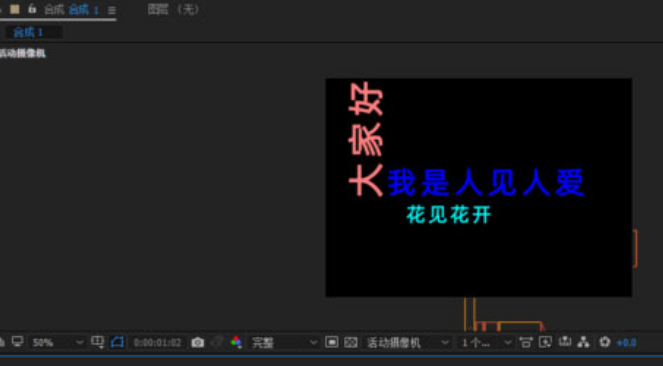The height and width of the screenshot is (366, 663).
Task: Click the monitor preview icon in the bottom bar
Action: point(17,342)
